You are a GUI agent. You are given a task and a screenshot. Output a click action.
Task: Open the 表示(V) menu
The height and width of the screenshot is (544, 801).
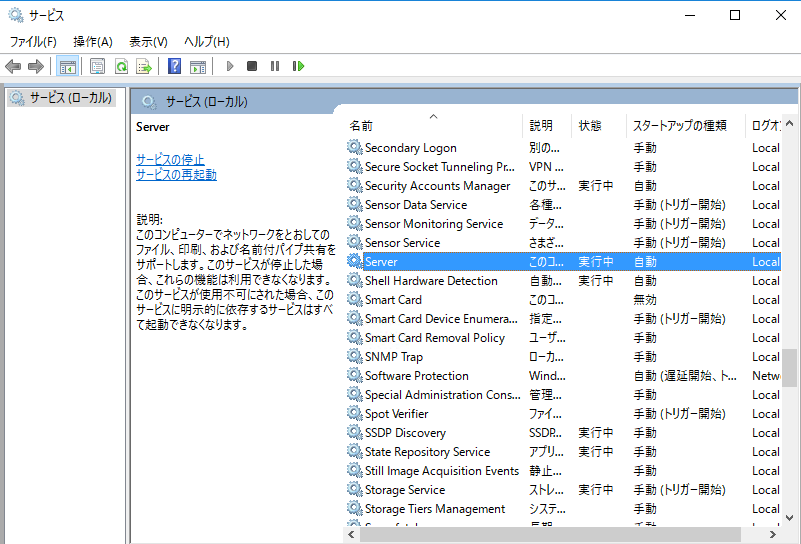click(x=148, y=41)
